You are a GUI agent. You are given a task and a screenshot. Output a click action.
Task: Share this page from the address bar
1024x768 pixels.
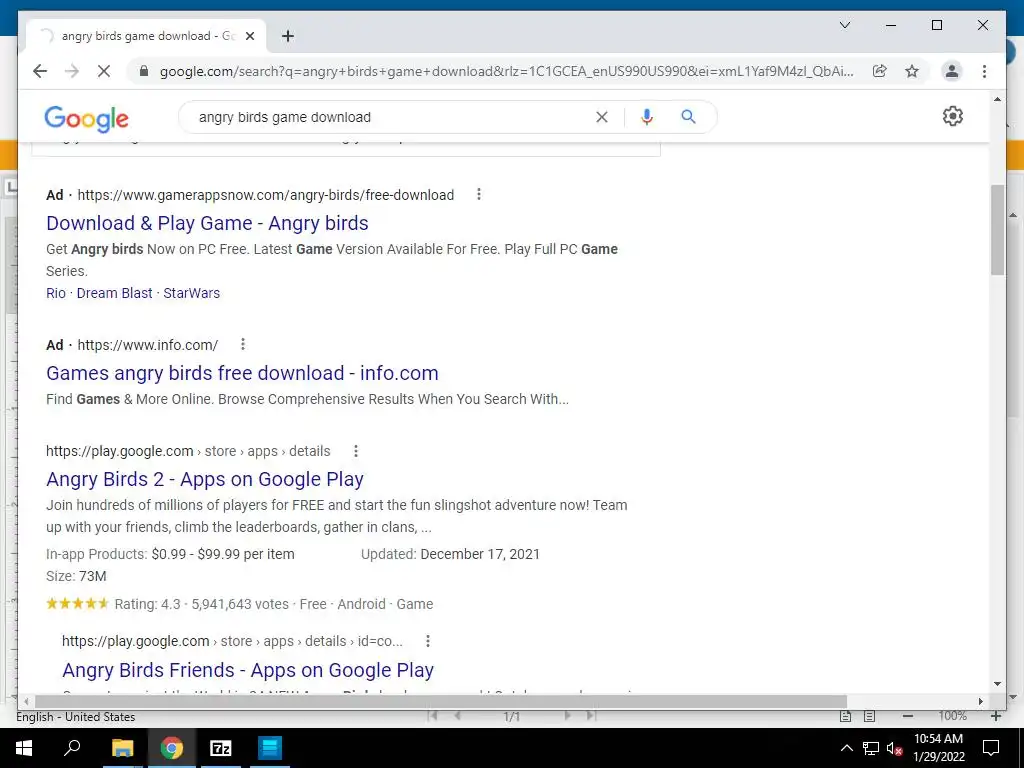click(880, 71)
